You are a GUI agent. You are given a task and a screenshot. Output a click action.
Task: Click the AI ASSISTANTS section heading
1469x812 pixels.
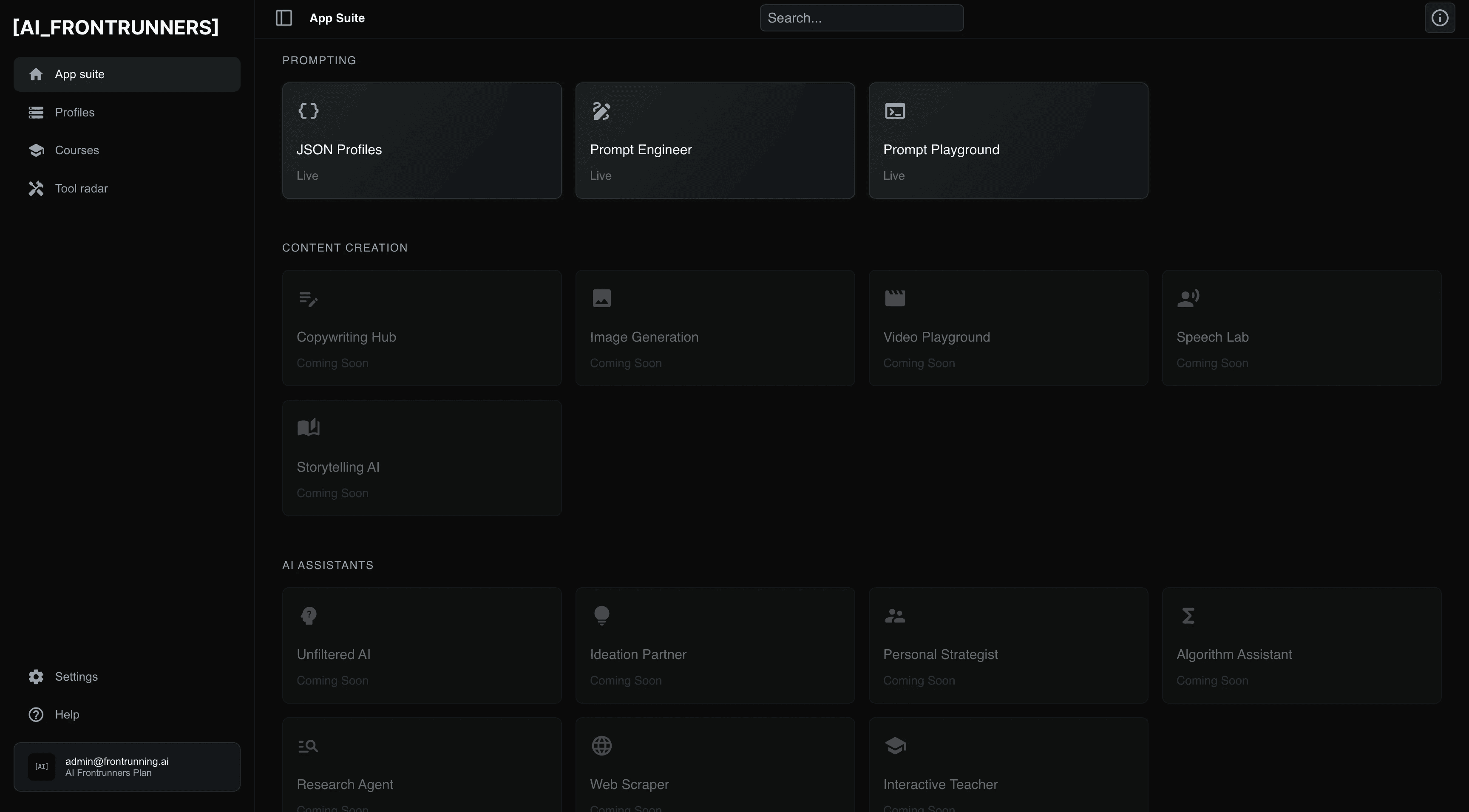[328, 565]
